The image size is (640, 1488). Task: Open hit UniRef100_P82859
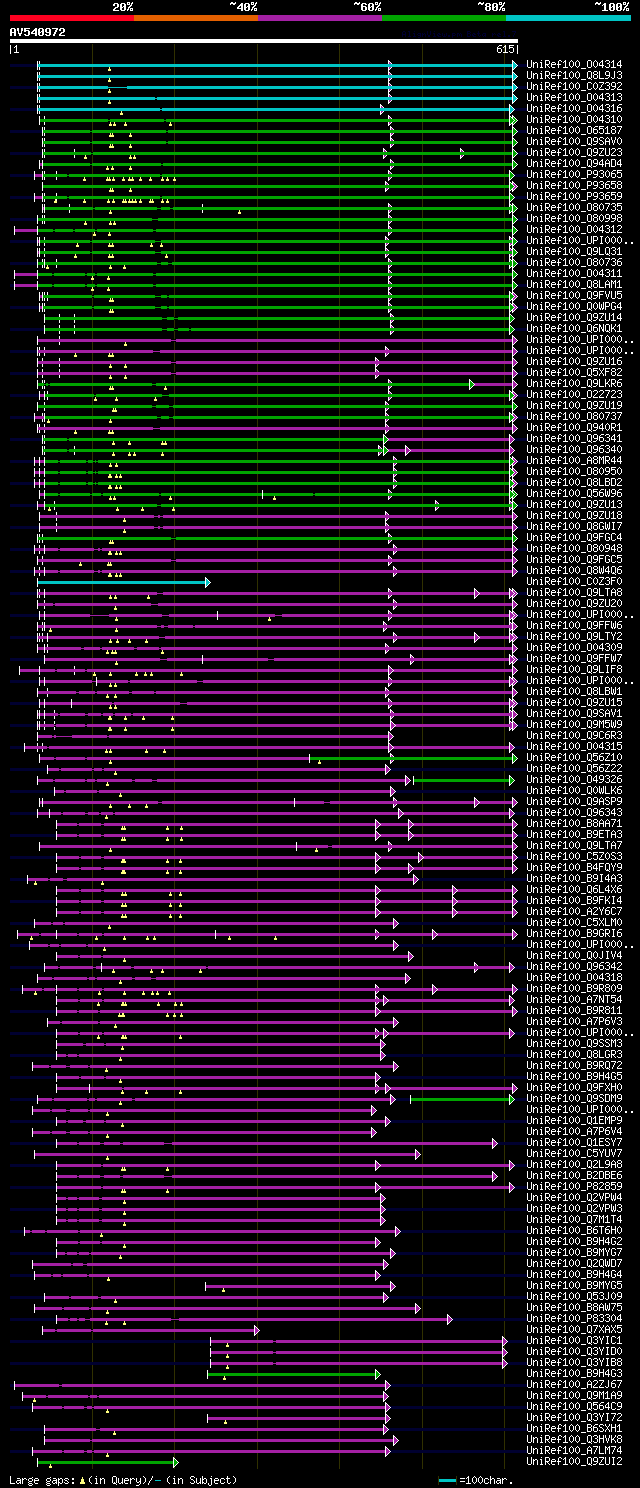(574, 1187)
